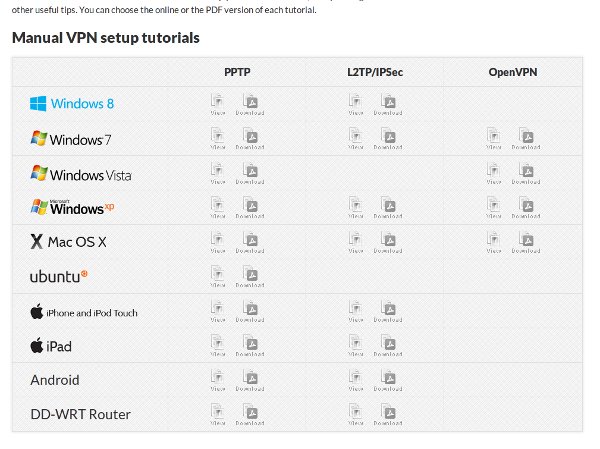The height and width of the screenshot is (449, 600).
Task: Click the PPTP column header
Action: tap(238, 72)
